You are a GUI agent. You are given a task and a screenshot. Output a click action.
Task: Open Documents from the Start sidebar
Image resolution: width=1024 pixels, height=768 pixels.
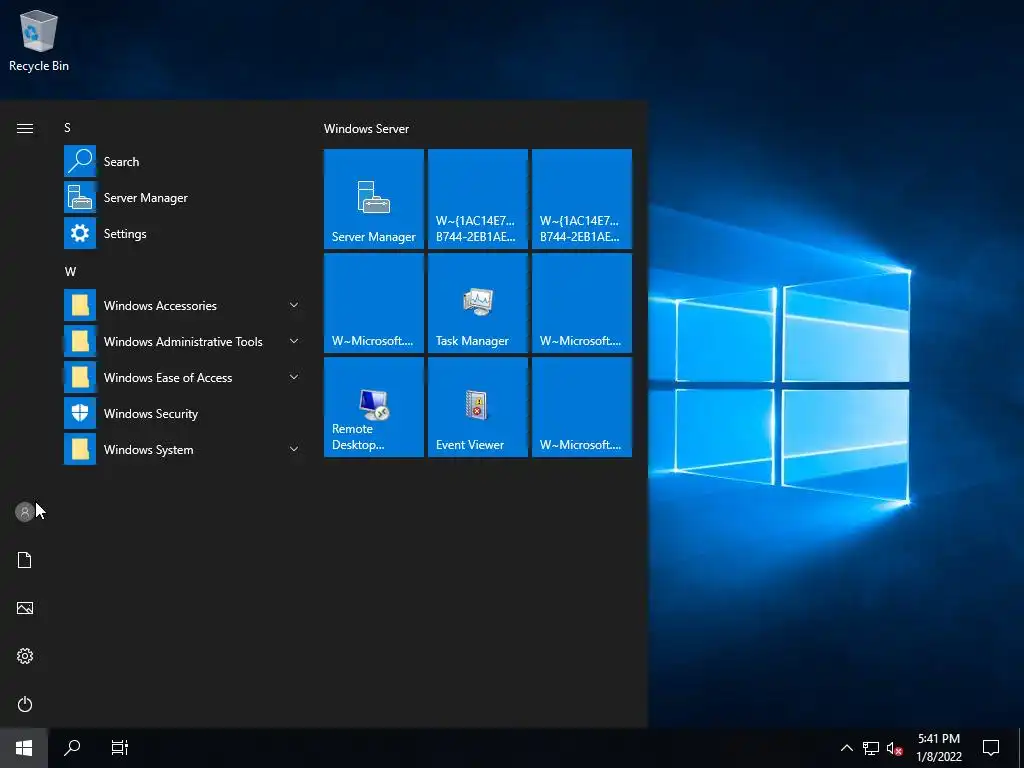click(25, 560)
